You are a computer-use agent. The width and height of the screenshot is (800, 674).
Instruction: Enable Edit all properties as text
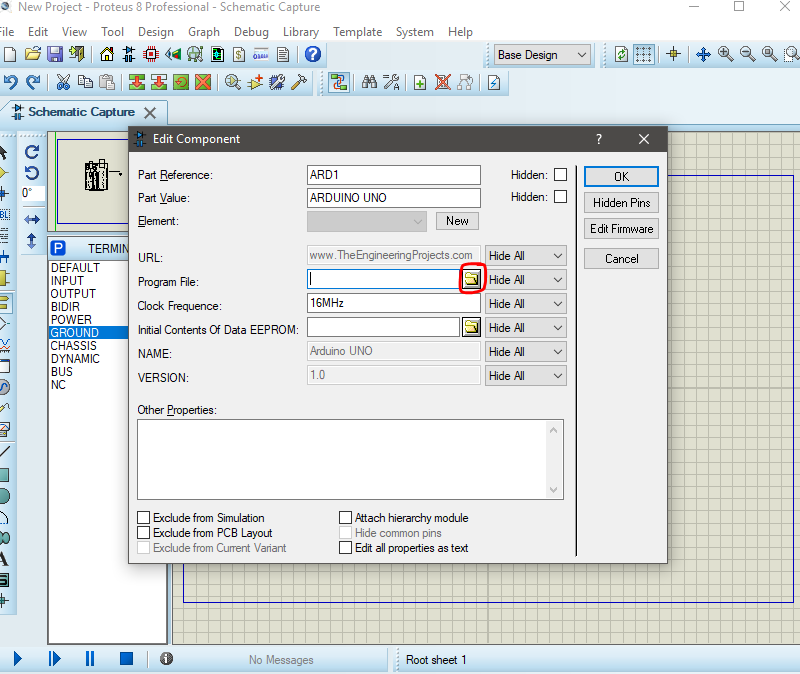point(345,548)
